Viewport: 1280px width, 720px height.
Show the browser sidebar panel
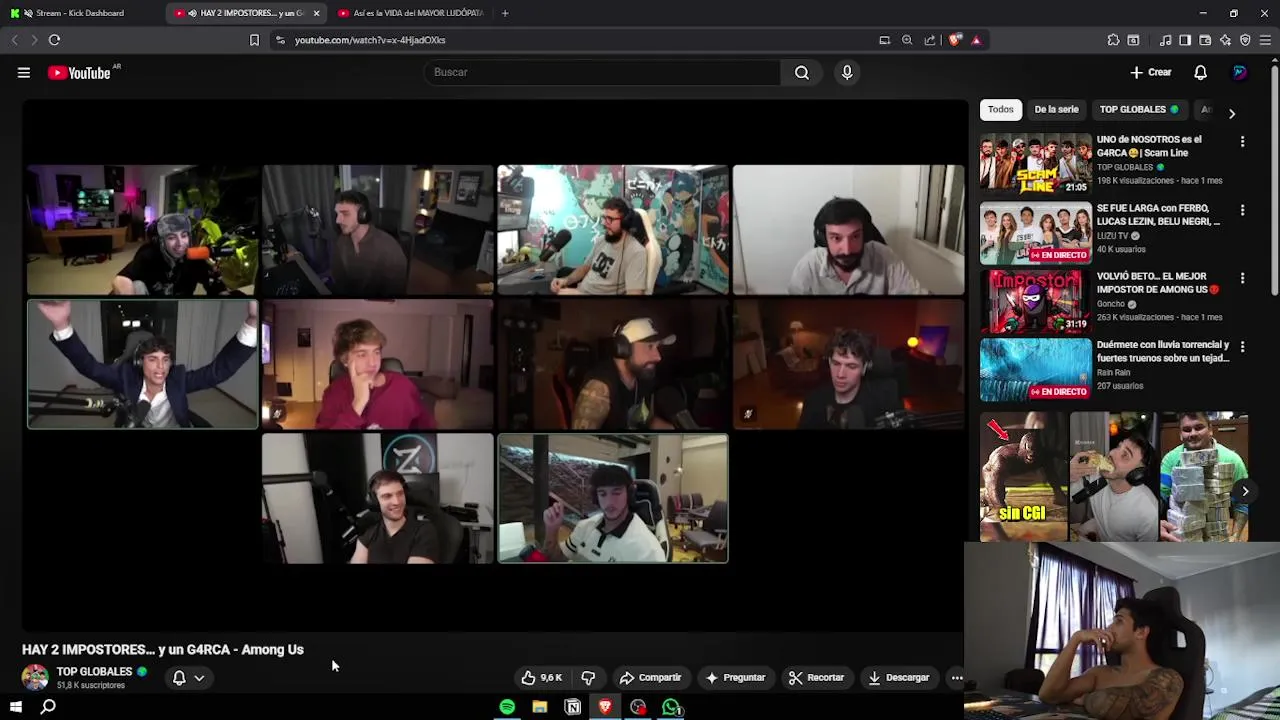(x=1185, y=40)
